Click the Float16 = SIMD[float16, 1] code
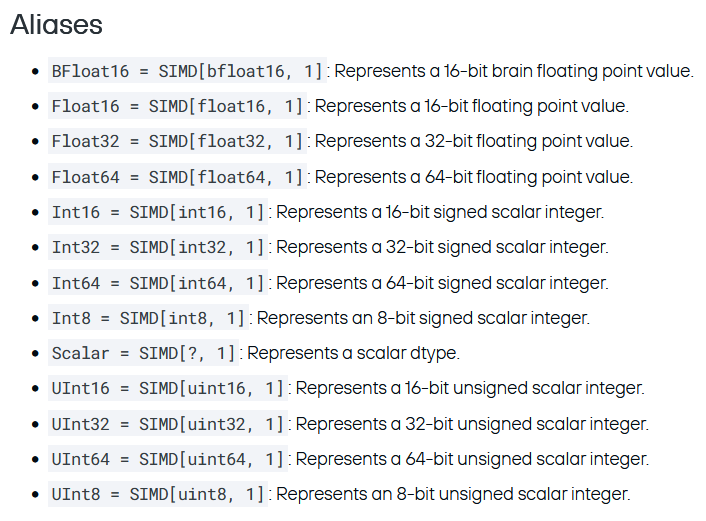This screenshot has width=706, height=521. point(178,106)
